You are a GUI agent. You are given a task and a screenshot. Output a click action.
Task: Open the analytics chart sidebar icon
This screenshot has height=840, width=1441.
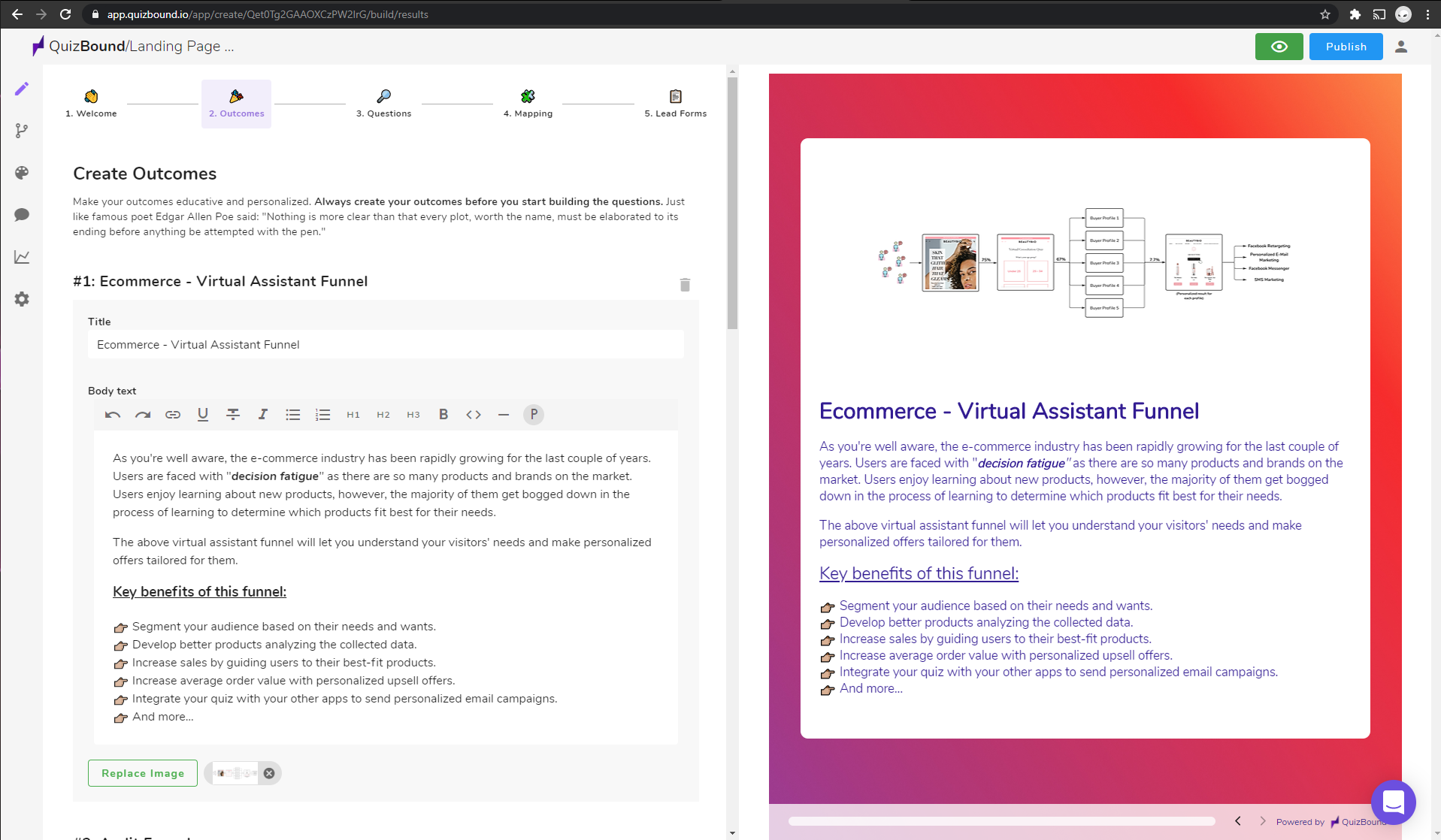pos(22,257)
